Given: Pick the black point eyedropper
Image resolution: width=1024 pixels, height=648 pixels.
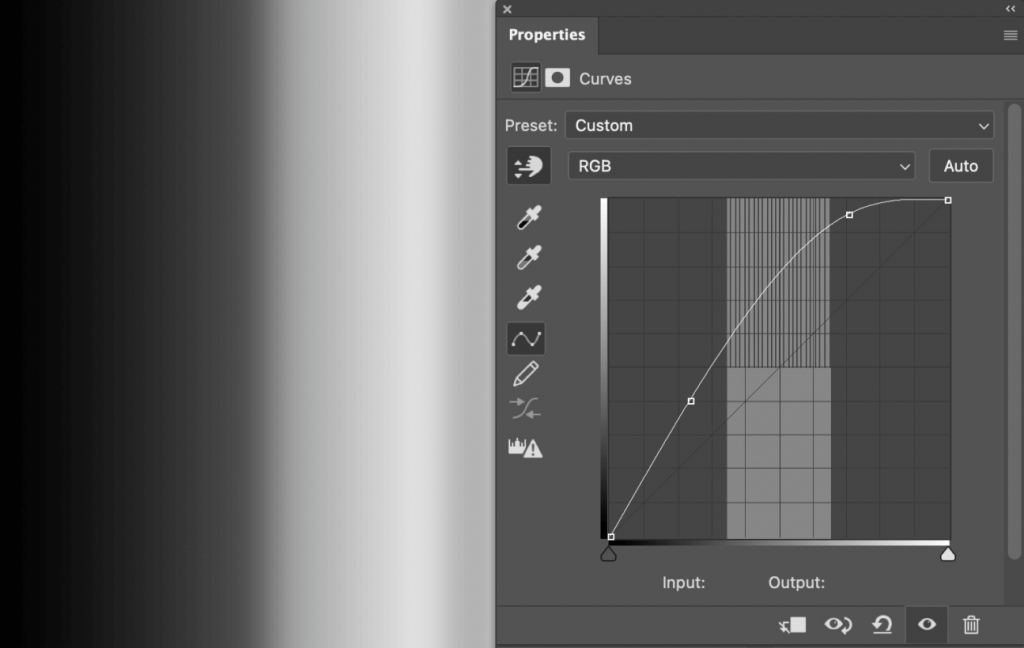Looking at the screenshot, I should point(527,218).
